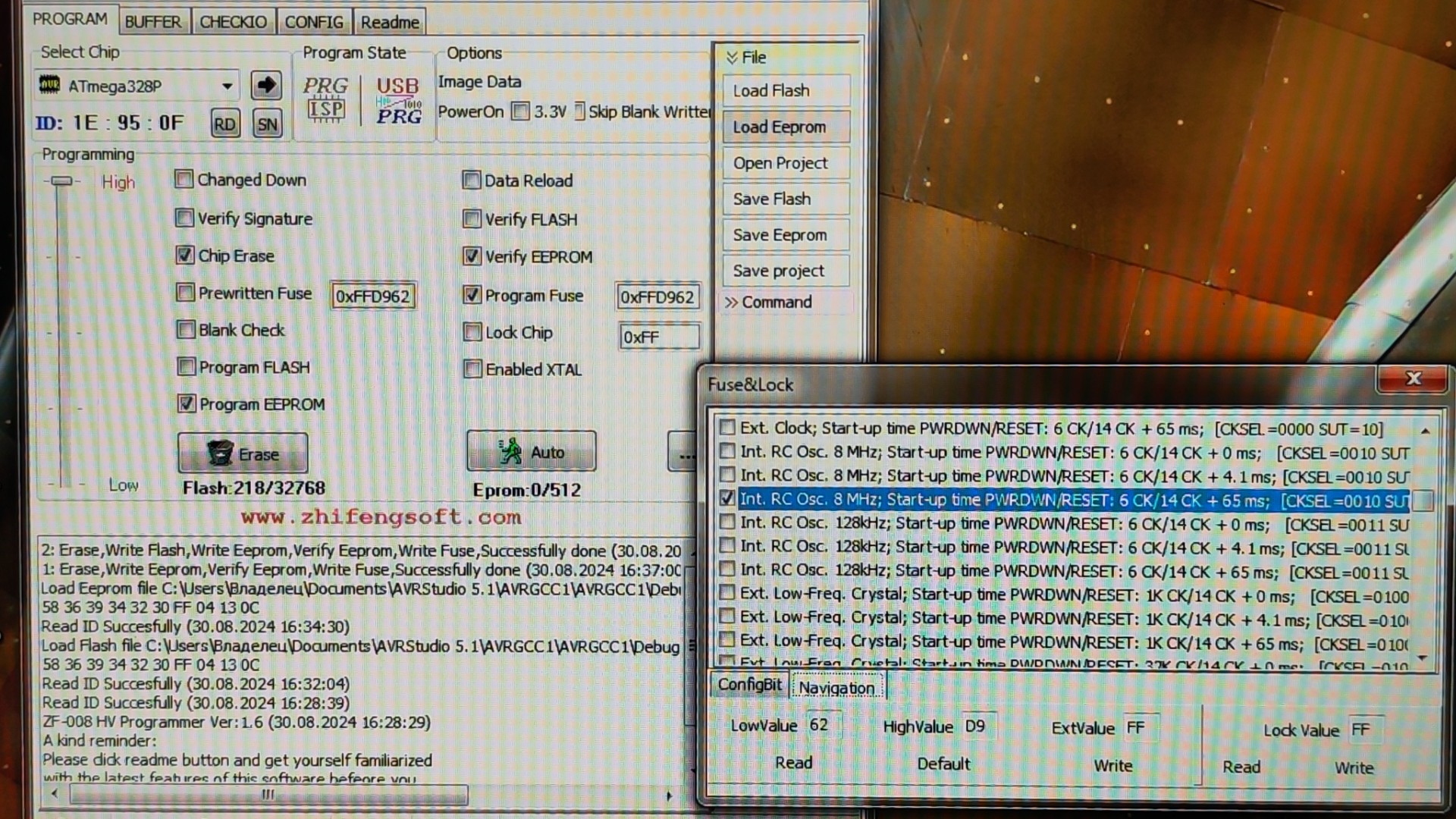Check Int. RC Osc. 8 MHz + 0 ms option

pos(726,451)
